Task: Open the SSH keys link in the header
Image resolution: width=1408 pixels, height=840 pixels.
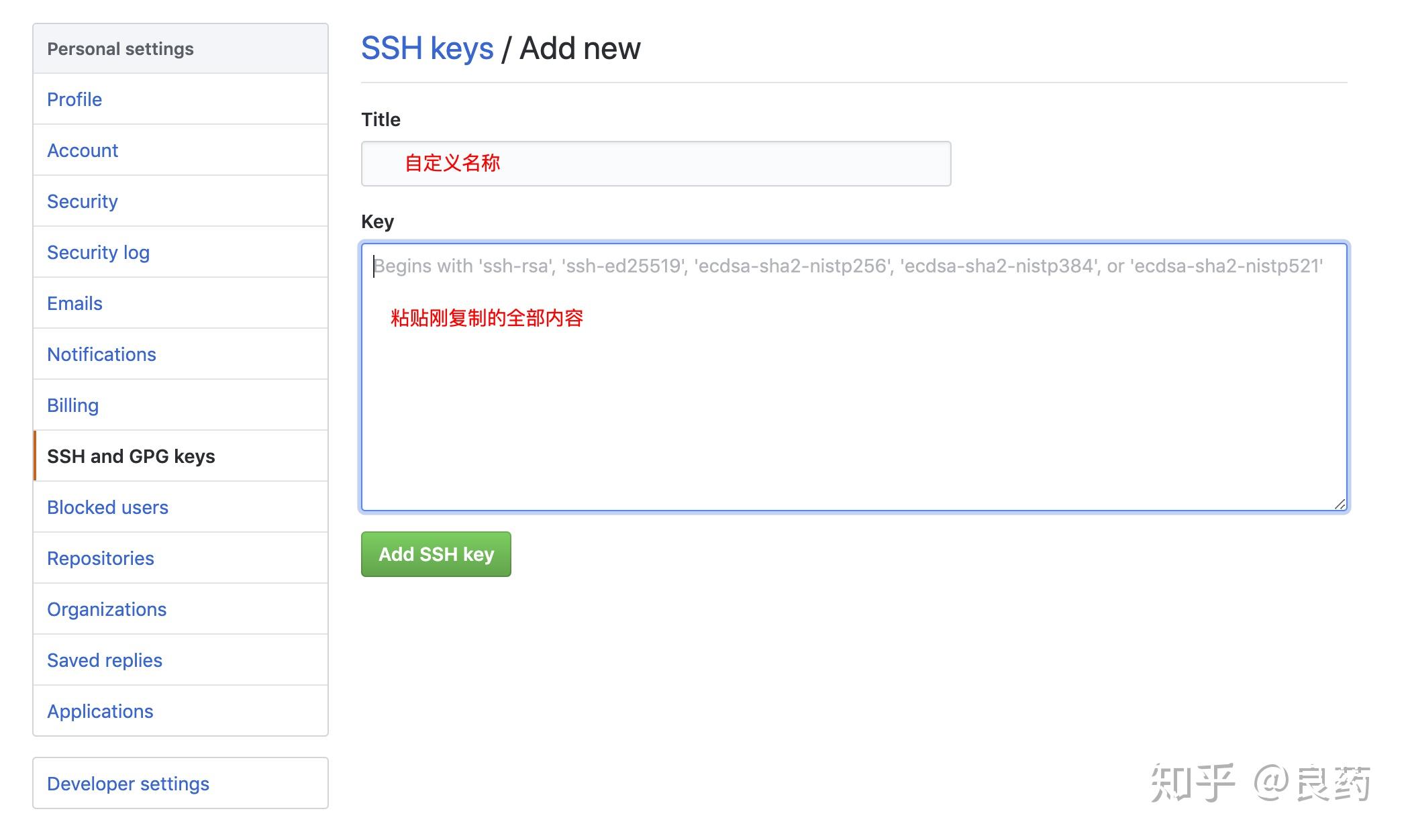Action: (427, 48)
